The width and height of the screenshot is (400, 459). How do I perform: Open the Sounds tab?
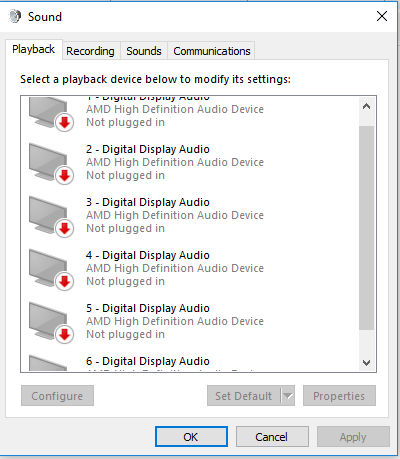pos(144,51)
